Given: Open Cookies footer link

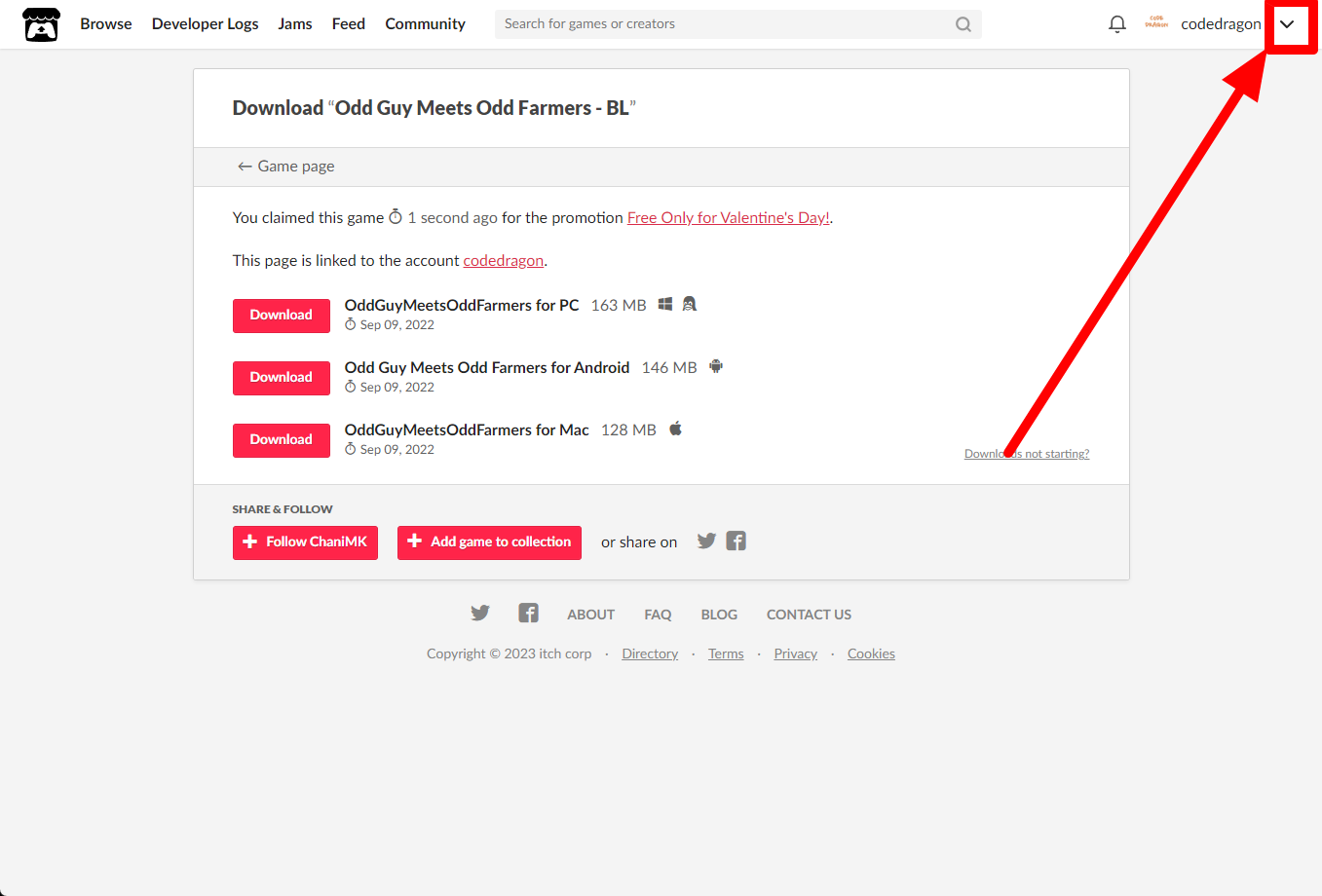Looking at the screenshot, I should tap(871, 654).
